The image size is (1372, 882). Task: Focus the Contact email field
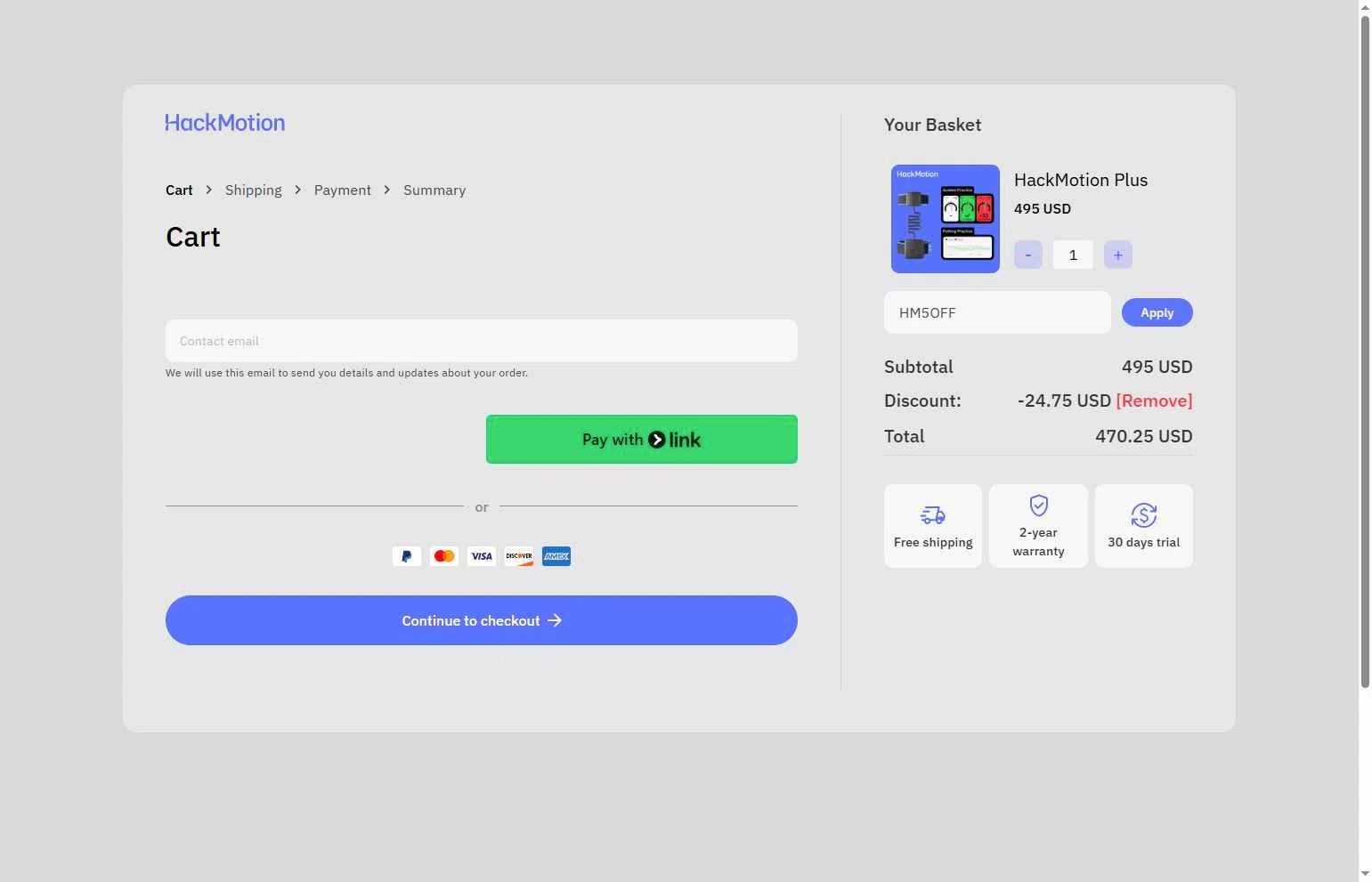(482, 341)
